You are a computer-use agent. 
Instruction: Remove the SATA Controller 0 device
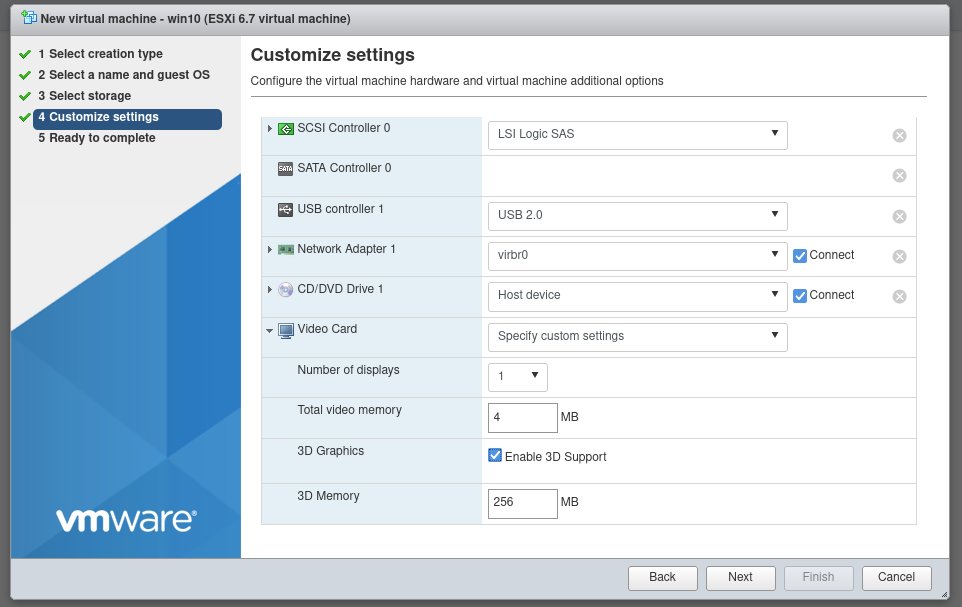click(x=899, y=176)
